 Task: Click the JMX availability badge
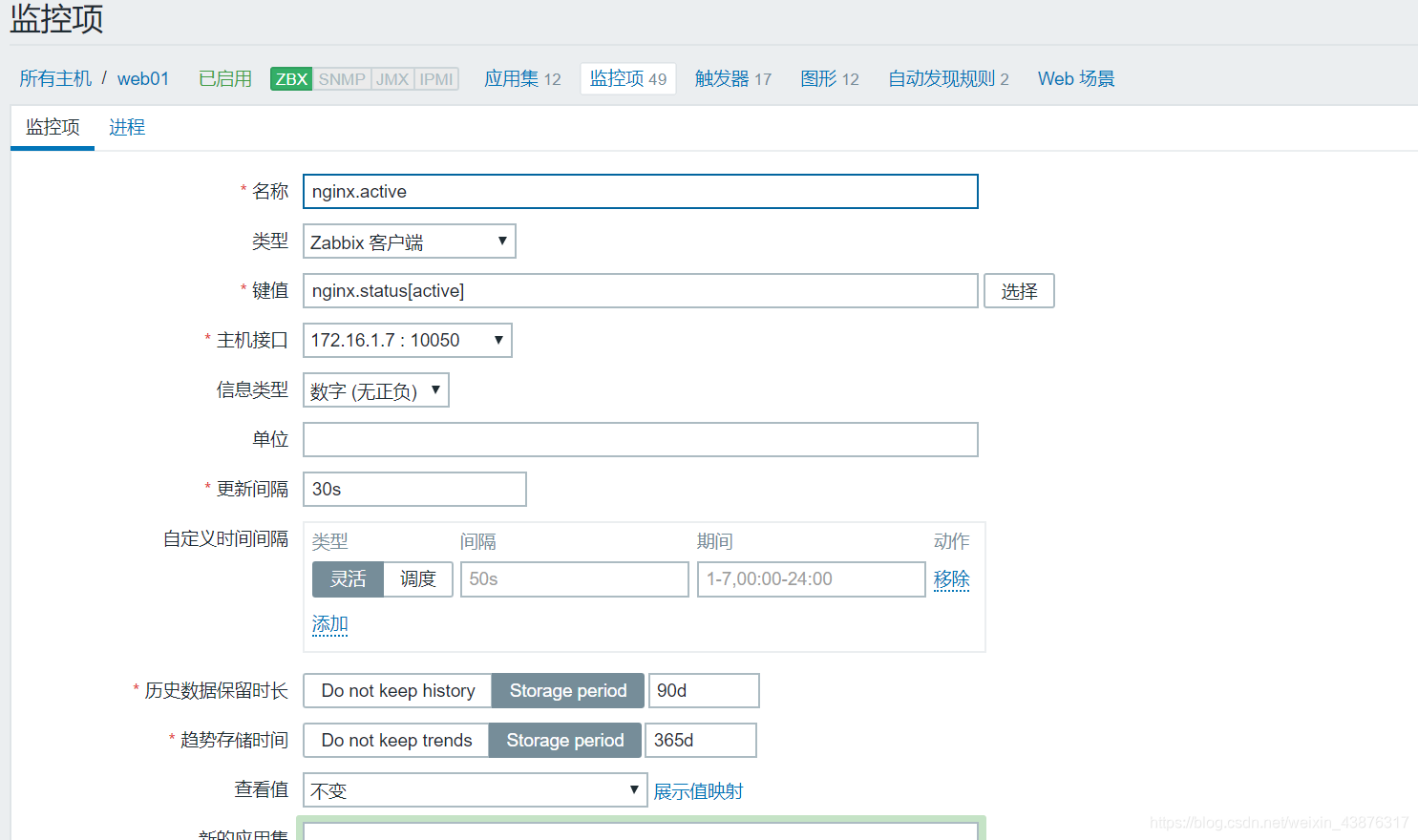pyautogui.click(x=392, y=79)
